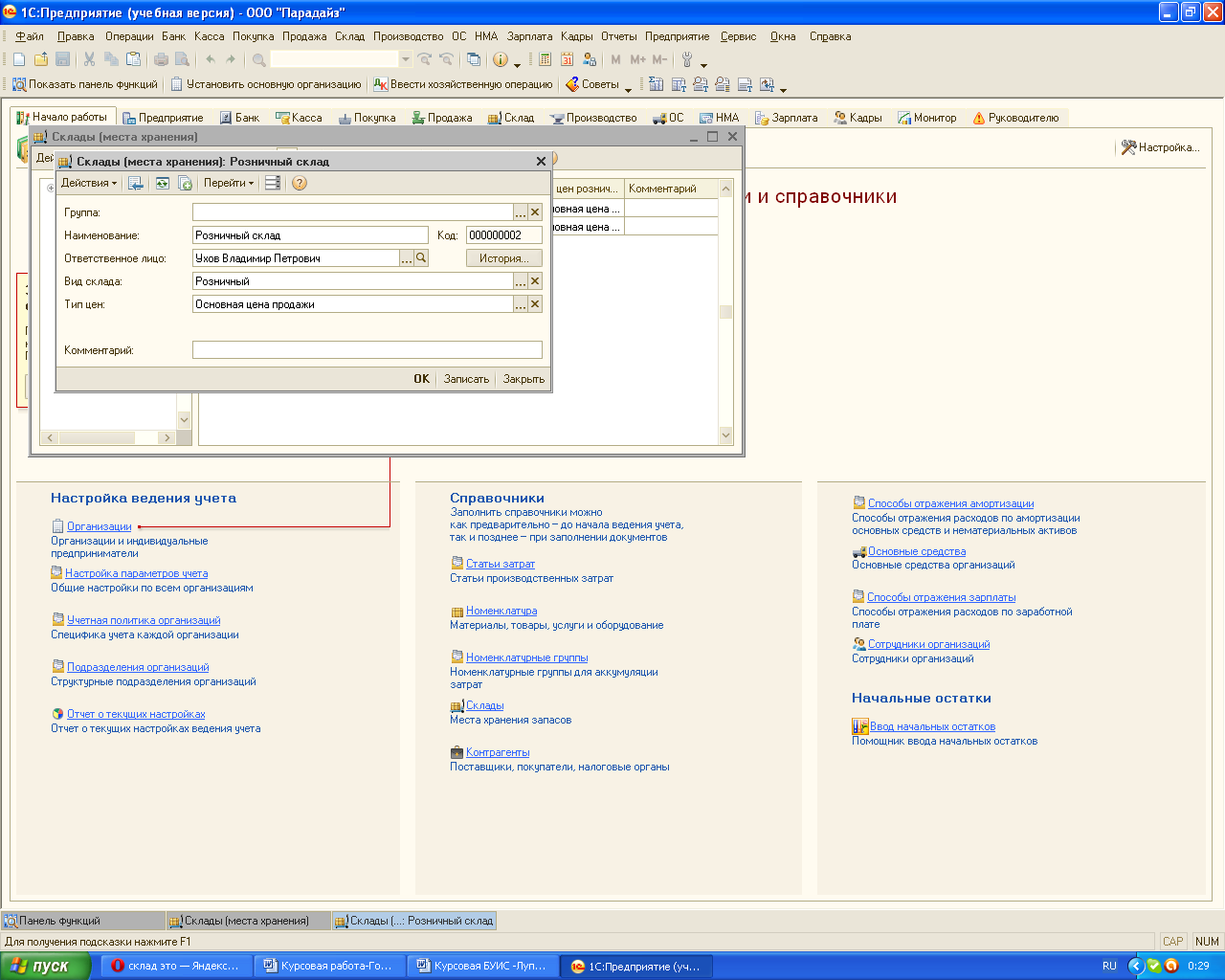The width and height of the screenshot is (1225, 980).
Task: Click the help question mark in warehouse dialog
Action: [x=300, y=183]
